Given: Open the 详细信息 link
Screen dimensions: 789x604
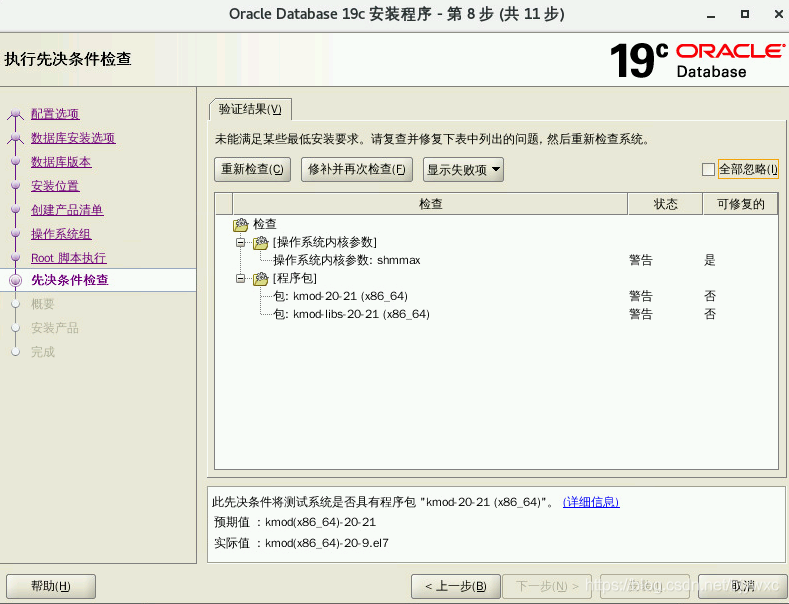Looking at the screenshot, I should click(591, 502).
